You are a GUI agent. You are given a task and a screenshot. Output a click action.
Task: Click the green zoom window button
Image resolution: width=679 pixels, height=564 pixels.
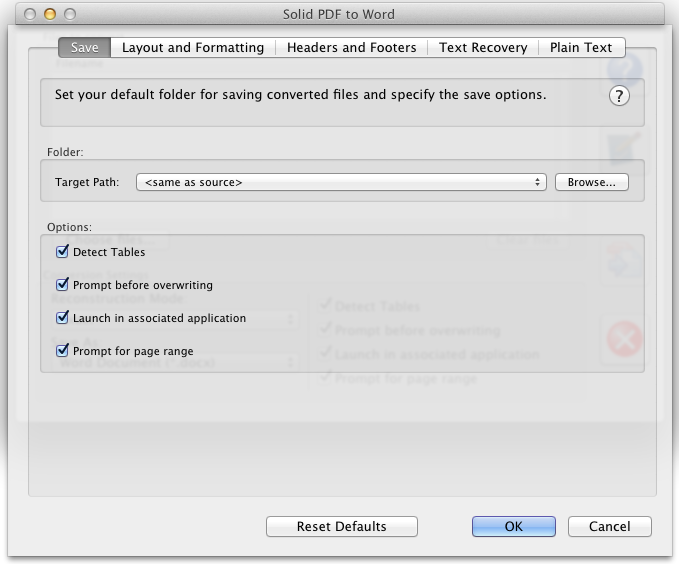tap(71, 15)
